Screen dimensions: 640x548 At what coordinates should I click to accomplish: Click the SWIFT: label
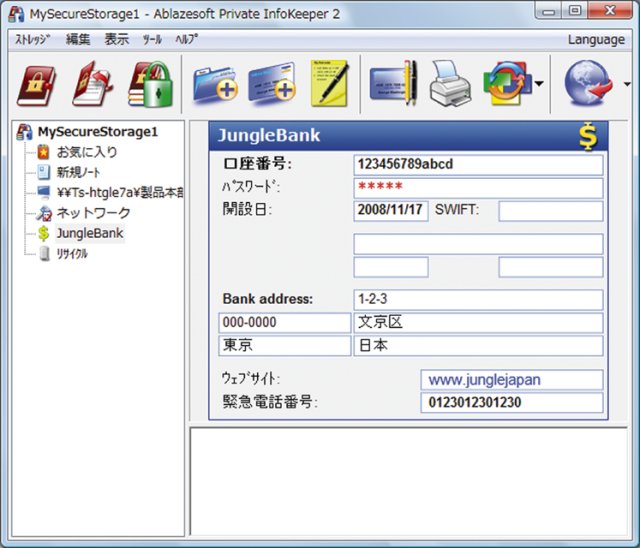click(x=456, y=210)
